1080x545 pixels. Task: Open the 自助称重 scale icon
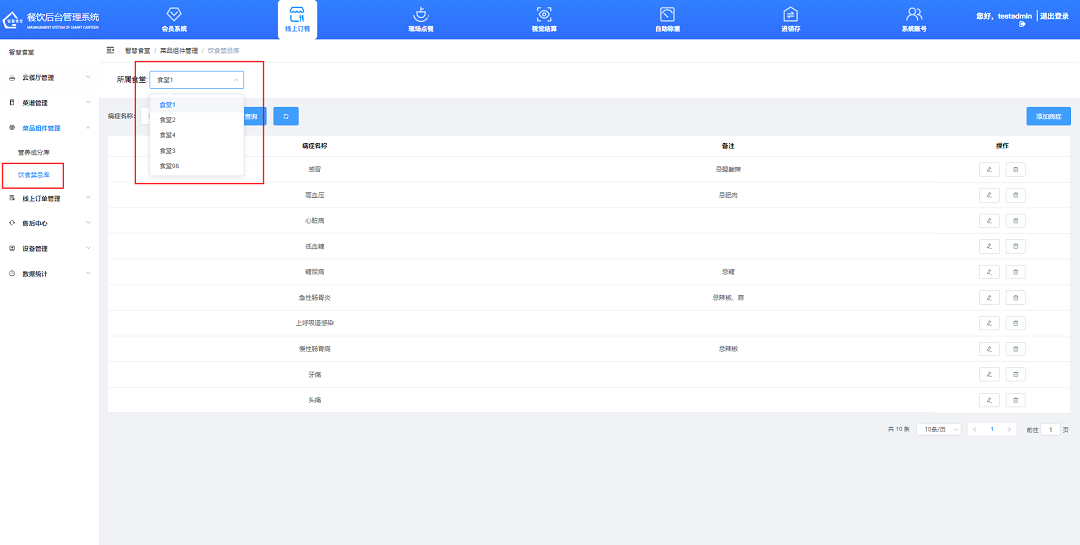coord(667,14)
